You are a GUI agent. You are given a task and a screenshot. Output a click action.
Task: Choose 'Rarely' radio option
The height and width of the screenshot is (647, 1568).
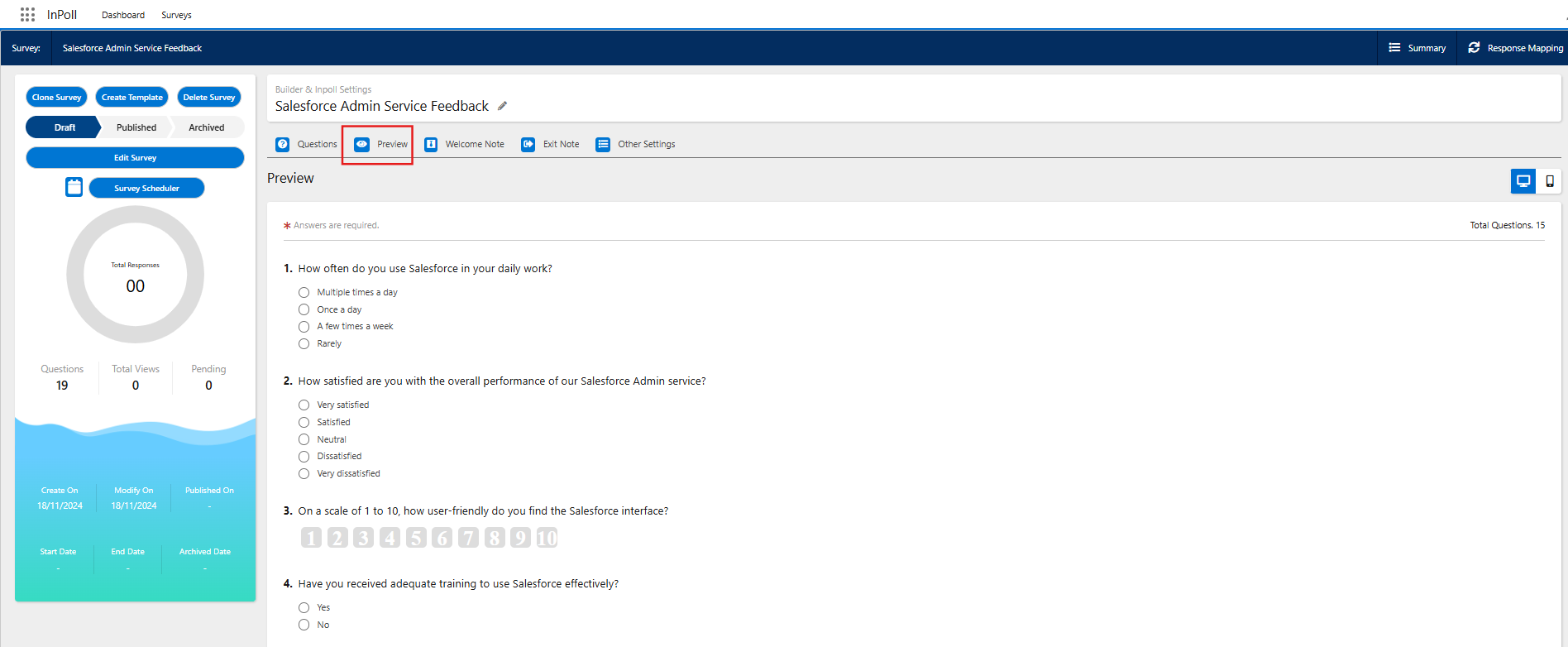click(304, 343)
